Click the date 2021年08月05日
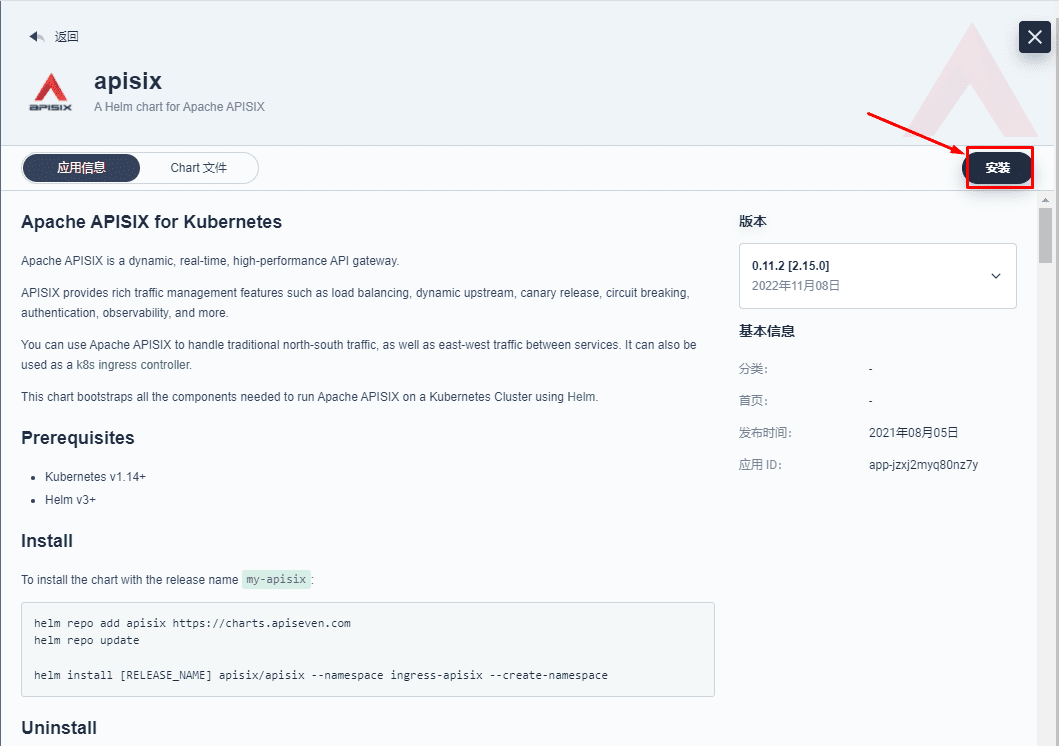 913,433
